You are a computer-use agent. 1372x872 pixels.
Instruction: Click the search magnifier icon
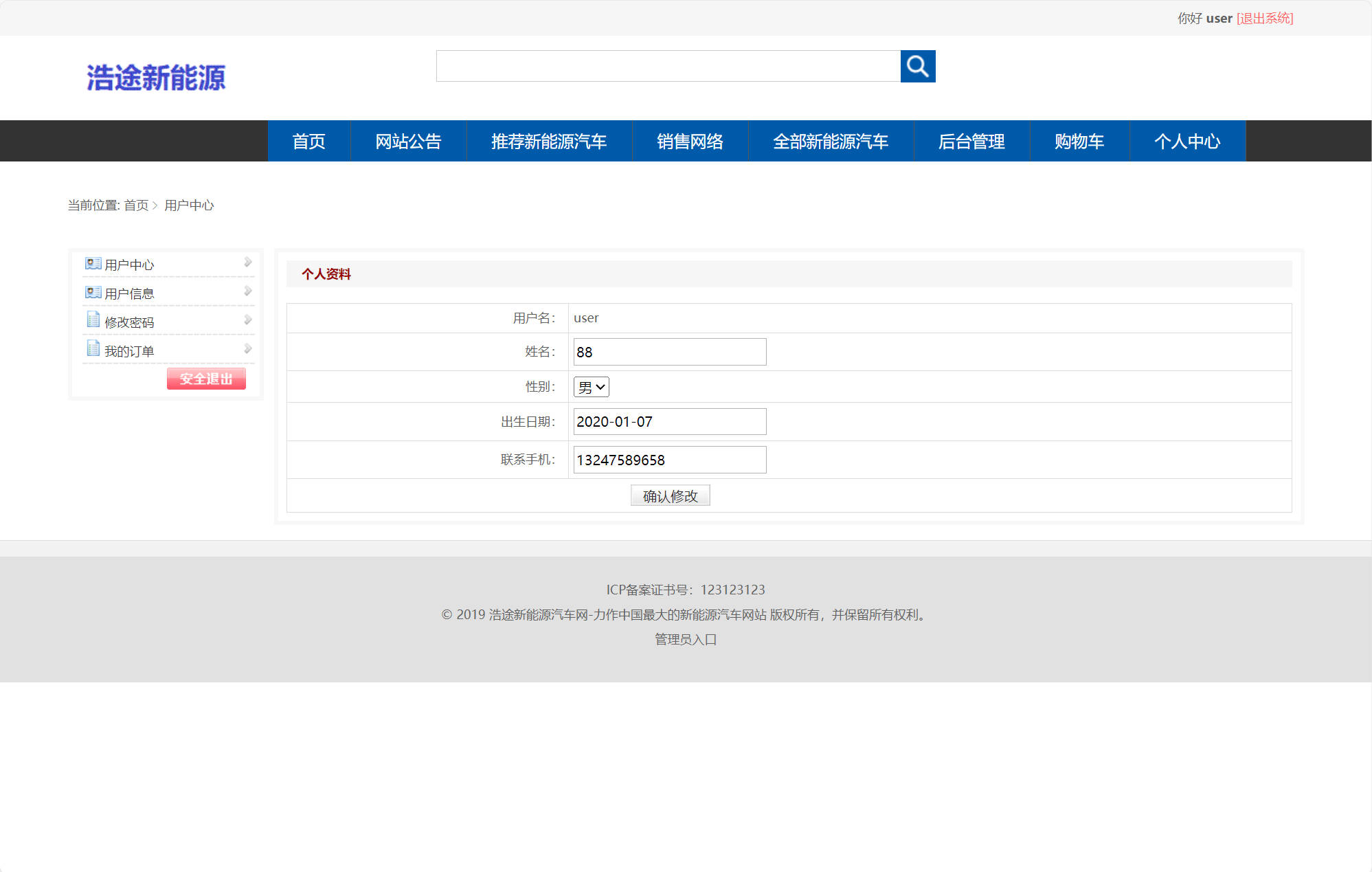918,67
